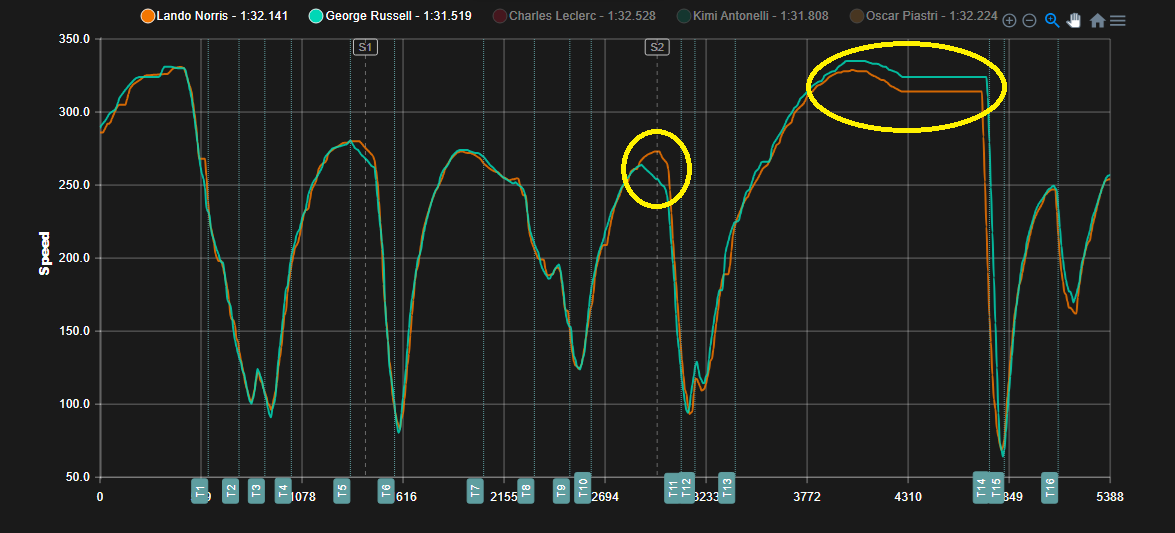Click the orange marker beside Lando Norris
Image resolution: width=1175 pixels, height=533 pixels.
click(148, 15)
